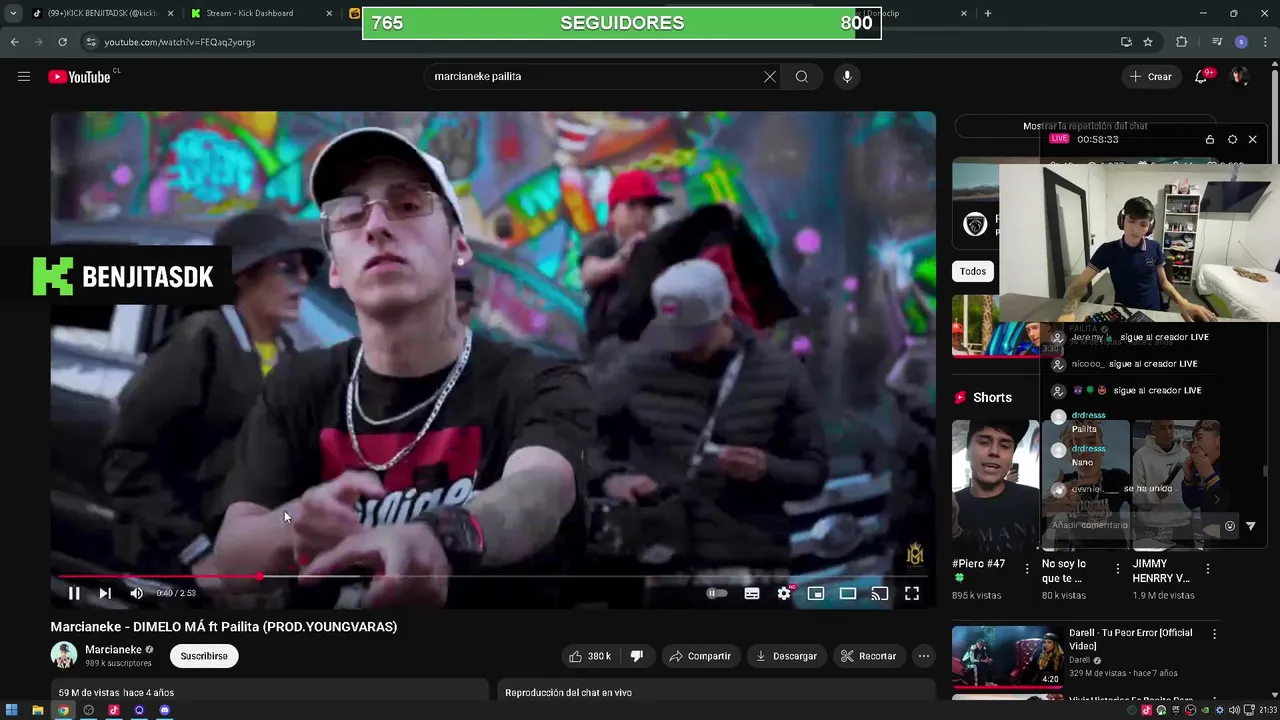Bookmark this page with the star
The width and height of the screenshot is (1280, 720).
[1148, 42]
